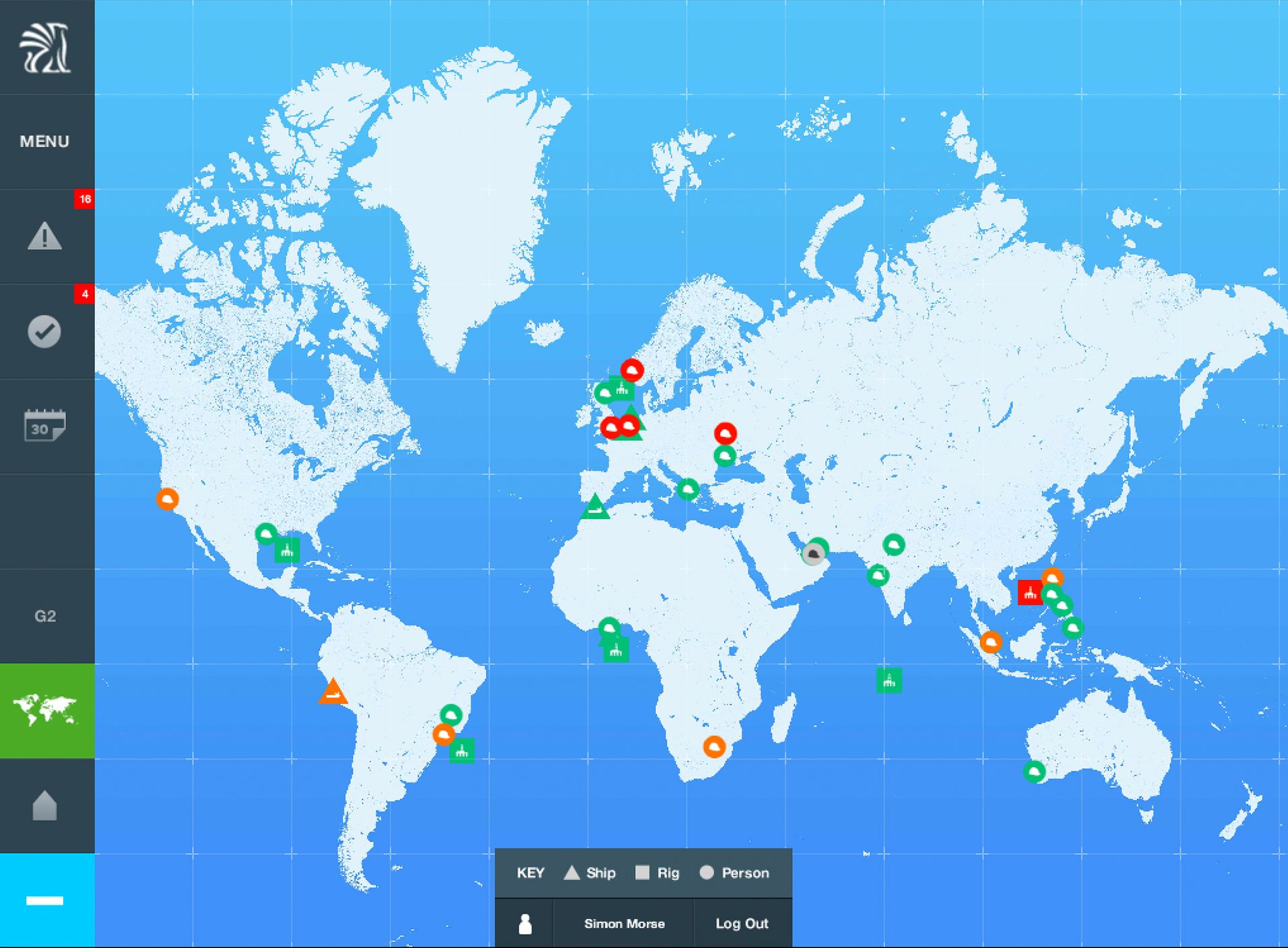Image resolution: width=1288 pixels, height=948 pixels.
Task: Select red person marker in Ukraine
Action: point(726,434)
